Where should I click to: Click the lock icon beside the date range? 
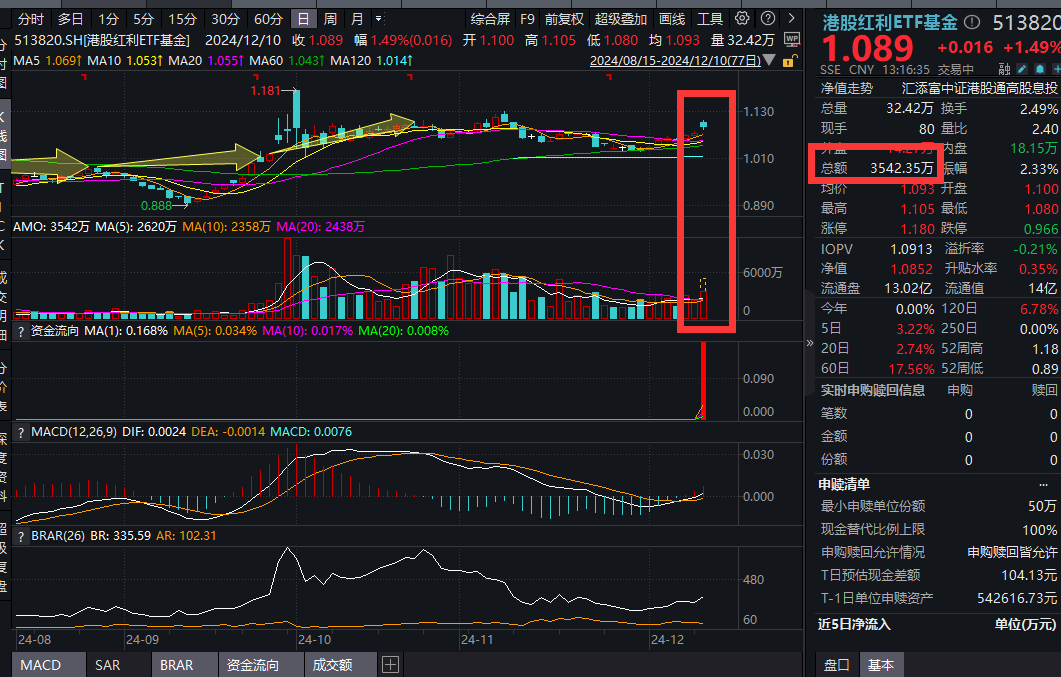787,61
